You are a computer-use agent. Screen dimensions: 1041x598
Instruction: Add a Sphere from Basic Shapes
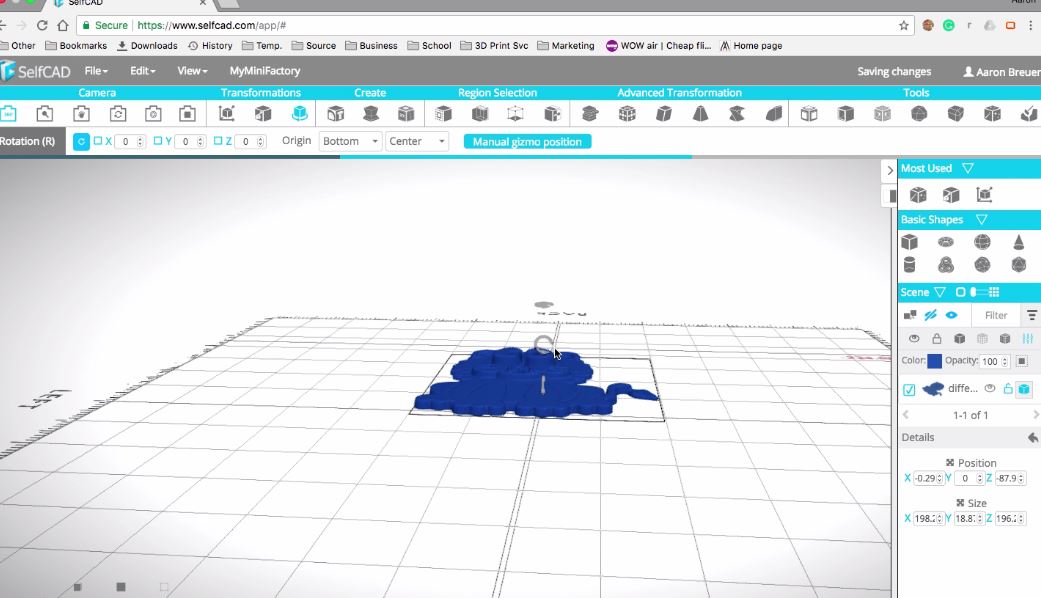point(982,242)
